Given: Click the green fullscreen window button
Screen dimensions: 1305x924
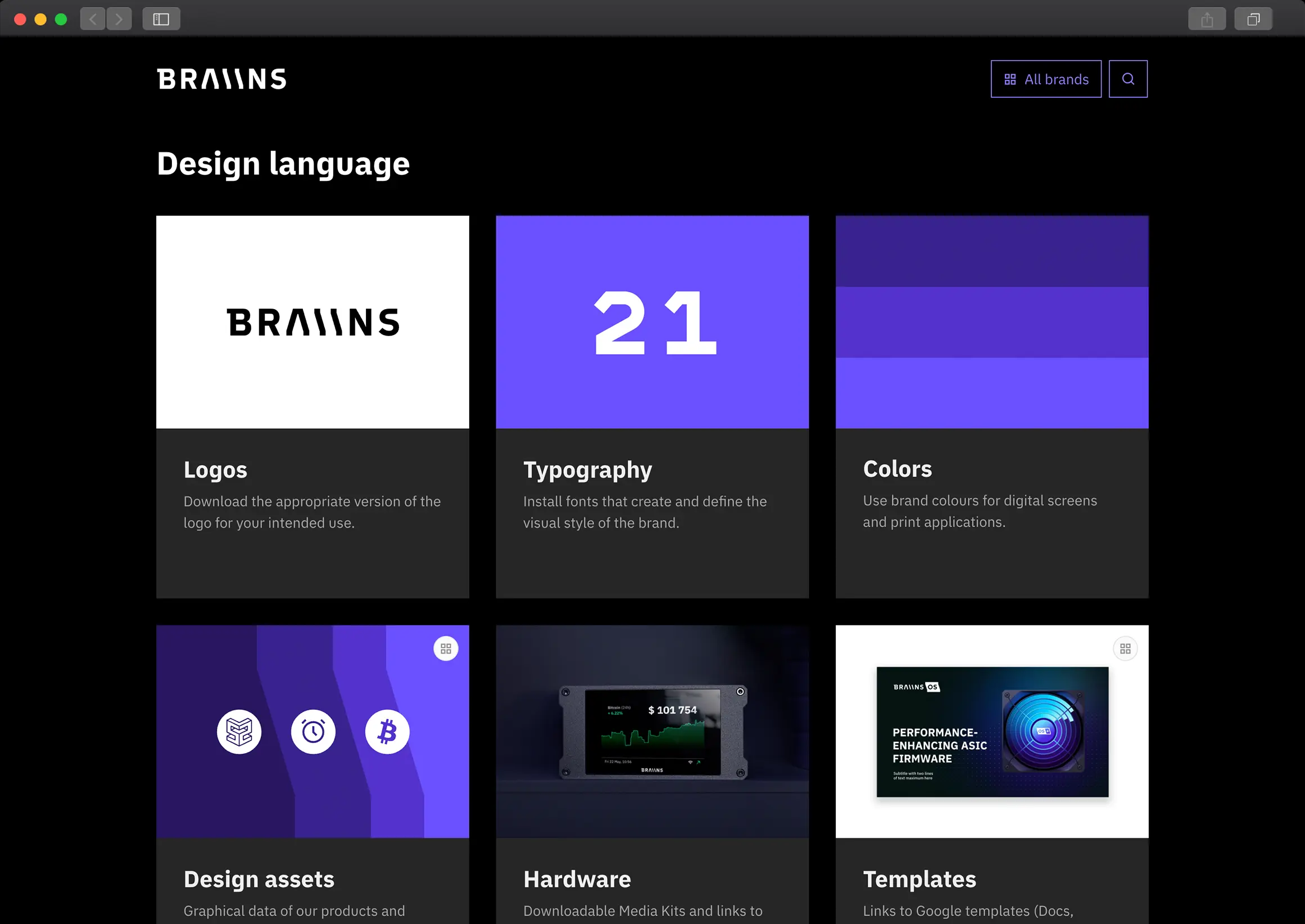Looking at the screenshot, I should click(x=61, y=19).
